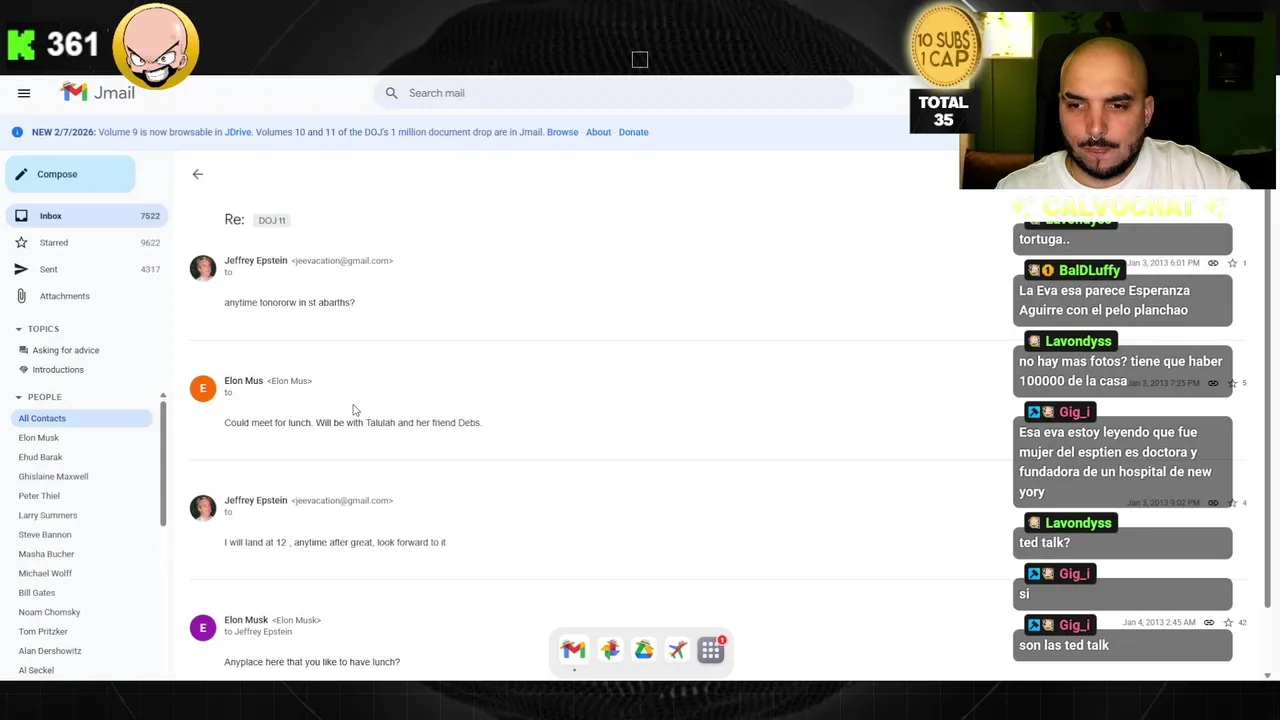
Task: Click orange E avatar for Elon Mus
Action: point(203,388)
